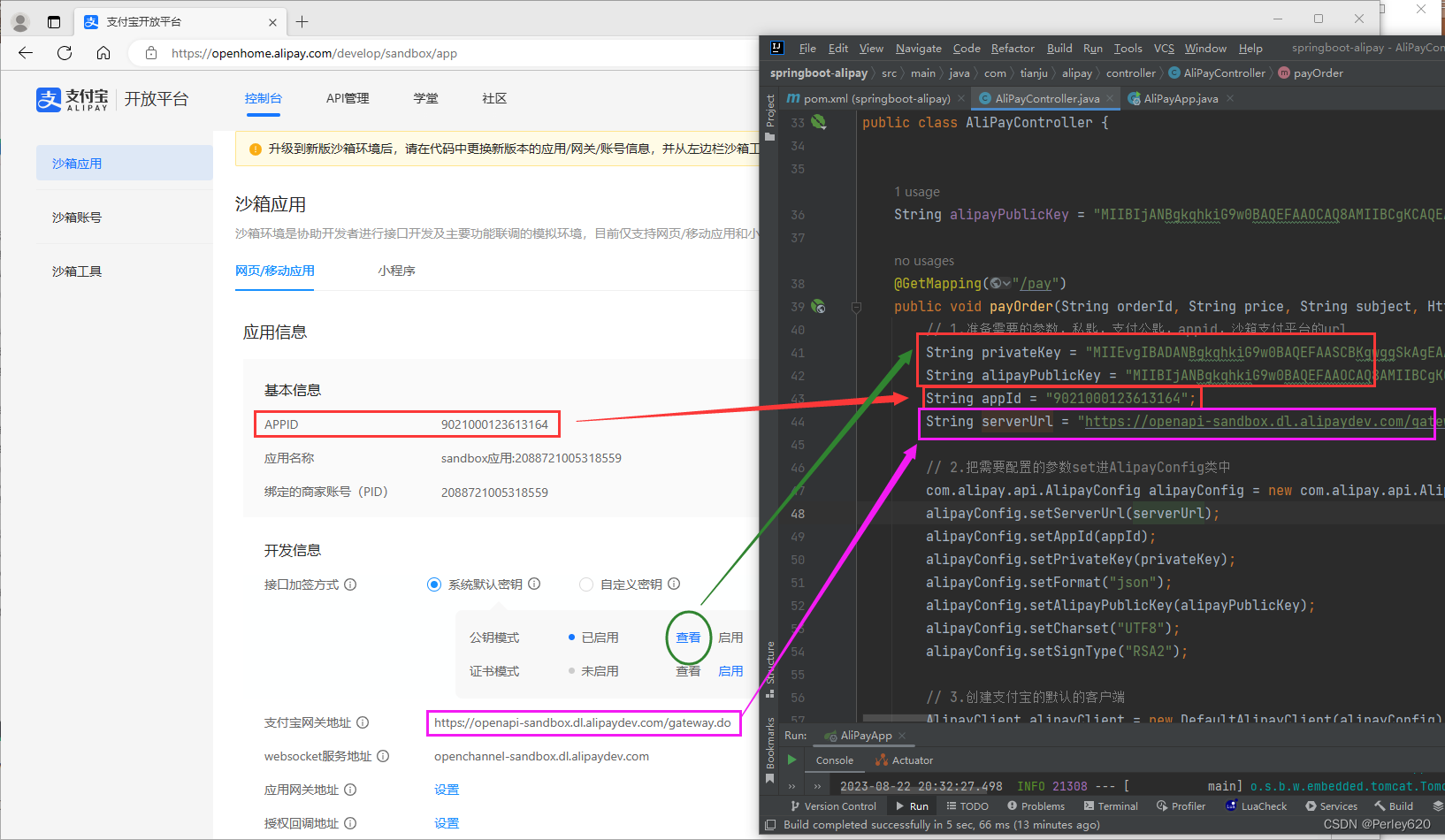The width and height of the screenshot is (1445, 840).
Task: Click info icon beside 支付宝网关地址
Action: [x=363, y=722]
